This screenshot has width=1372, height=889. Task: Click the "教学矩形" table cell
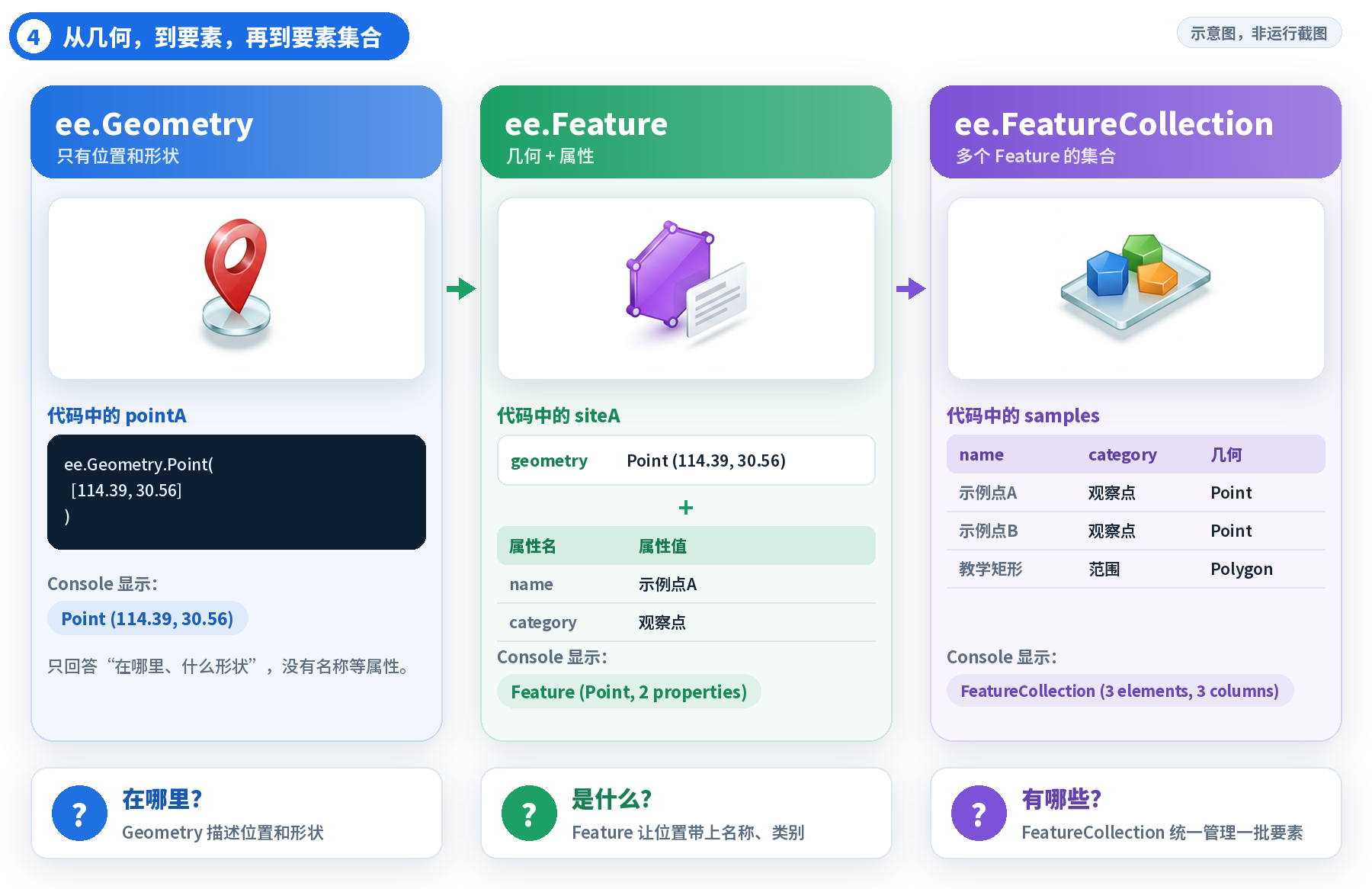990,569
